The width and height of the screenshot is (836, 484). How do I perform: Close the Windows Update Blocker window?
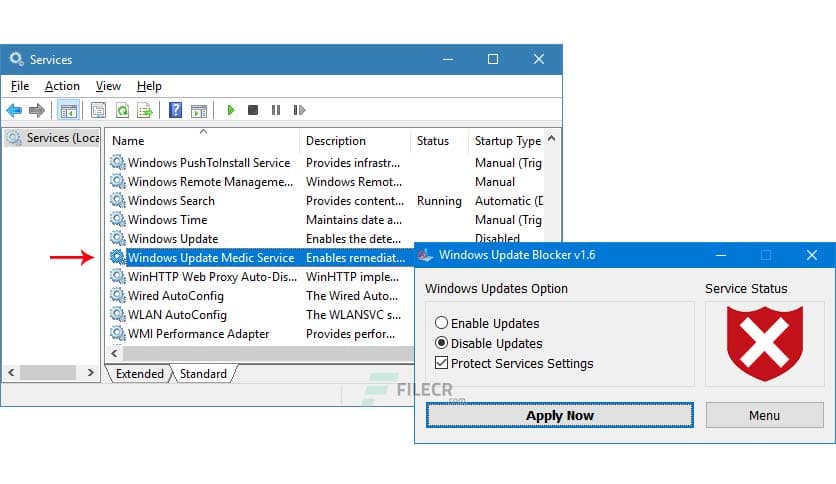811,255
